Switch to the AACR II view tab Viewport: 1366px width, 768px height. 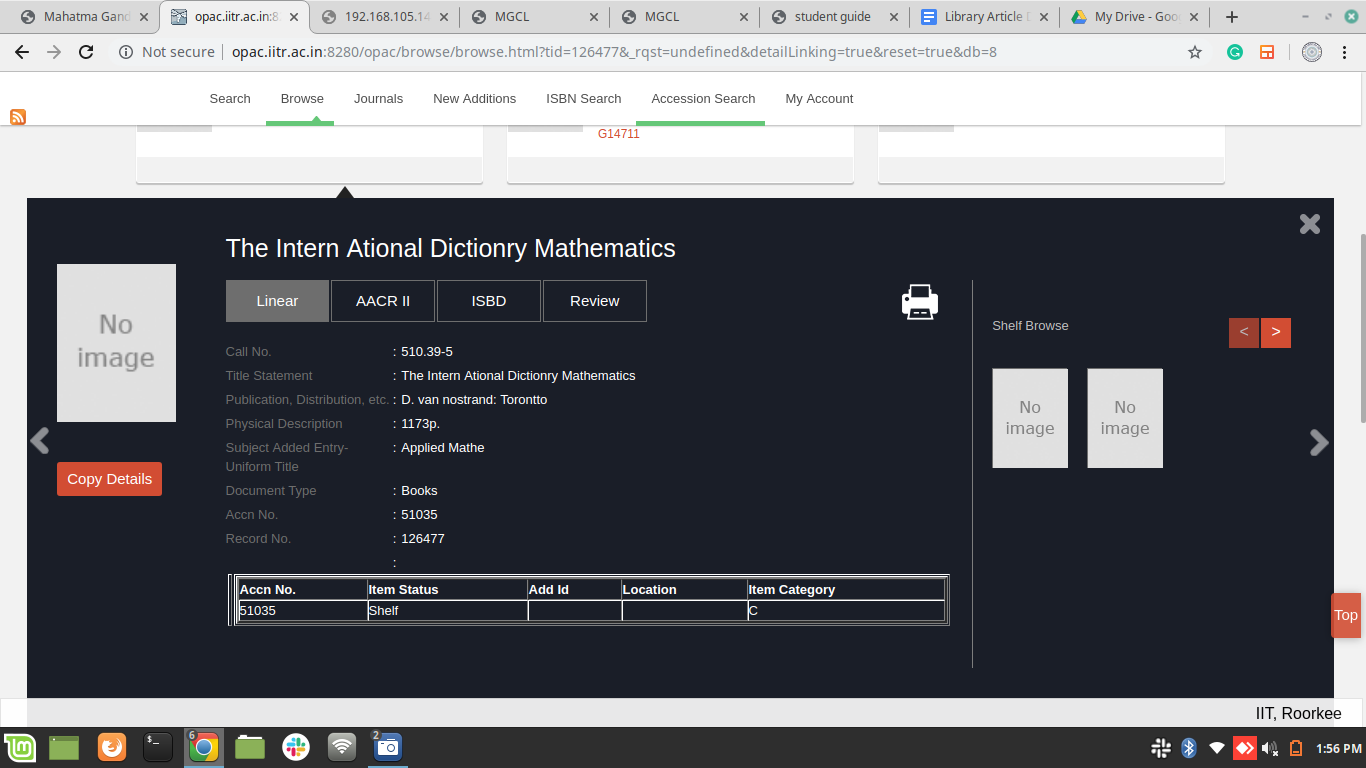point(383,301)
